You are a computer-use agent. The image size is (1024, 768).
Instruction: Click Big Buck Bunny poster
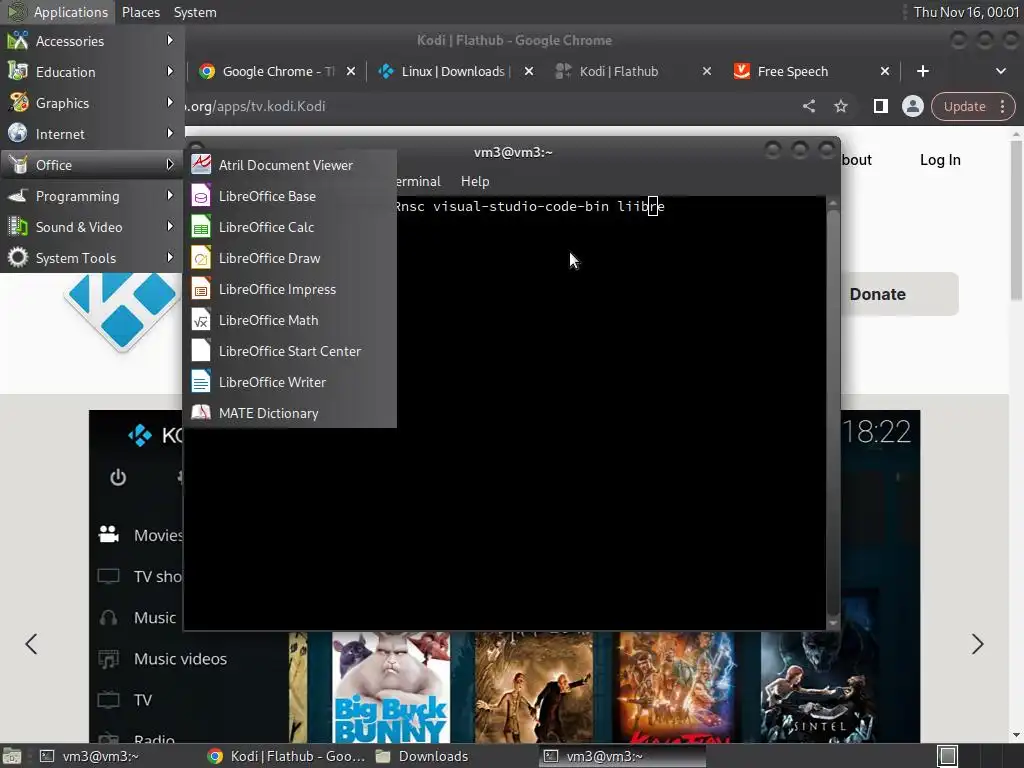click(x=391, y=687)
